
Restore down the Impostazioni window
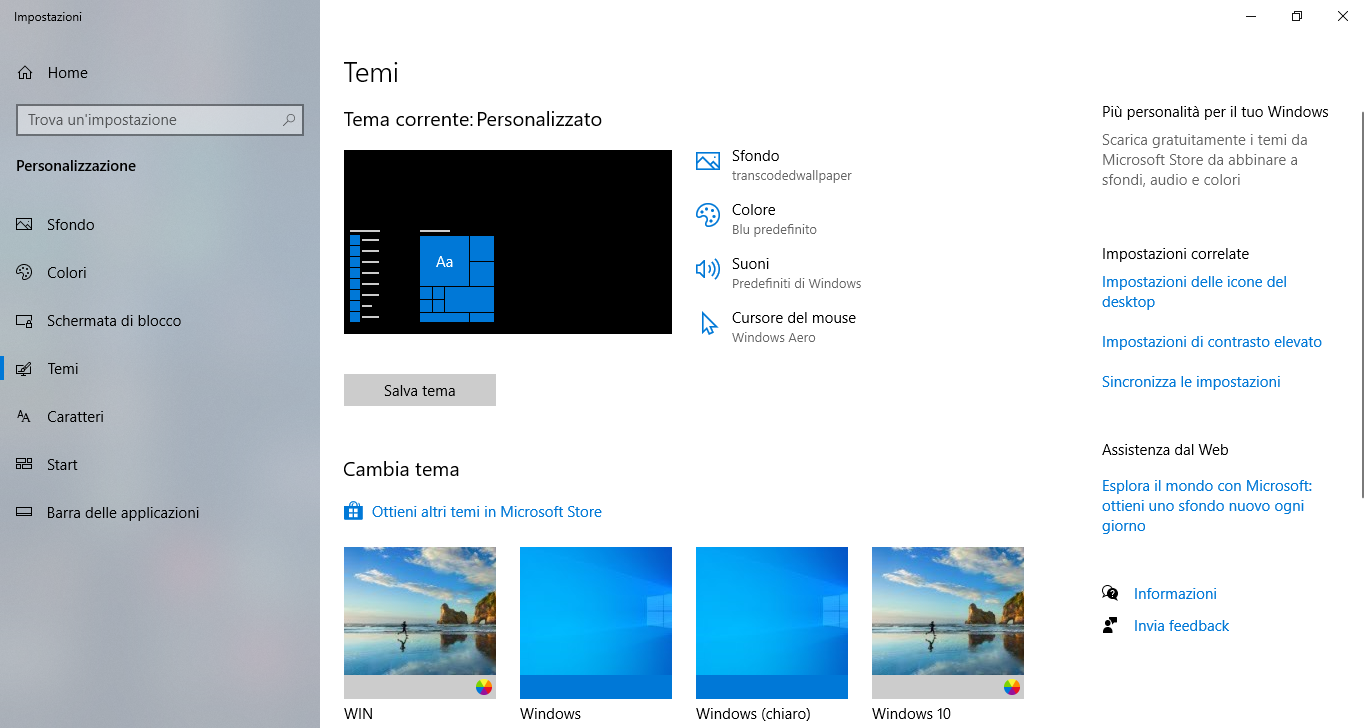1297,16
